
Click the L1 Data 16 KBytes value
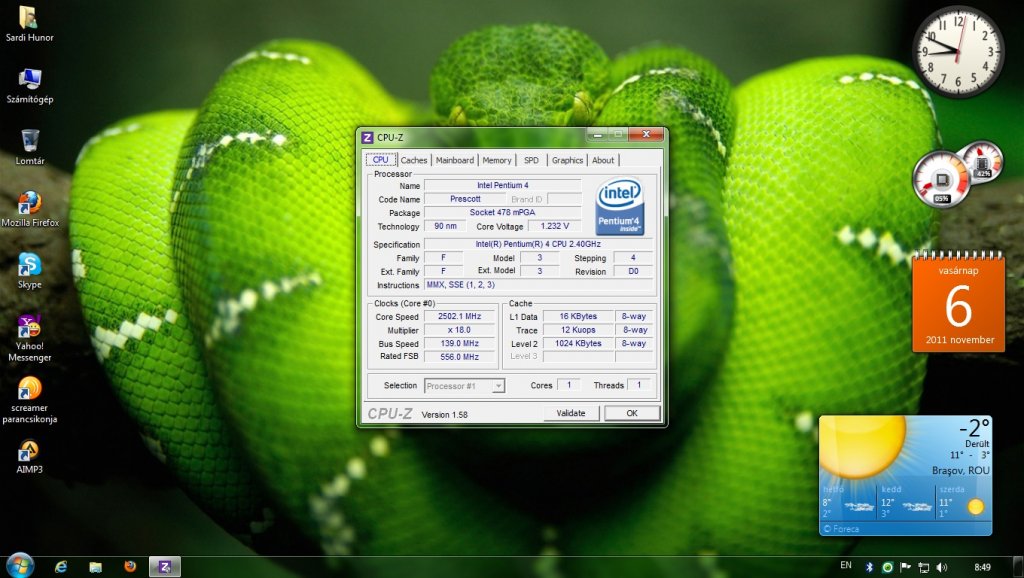tap(578, 316)
